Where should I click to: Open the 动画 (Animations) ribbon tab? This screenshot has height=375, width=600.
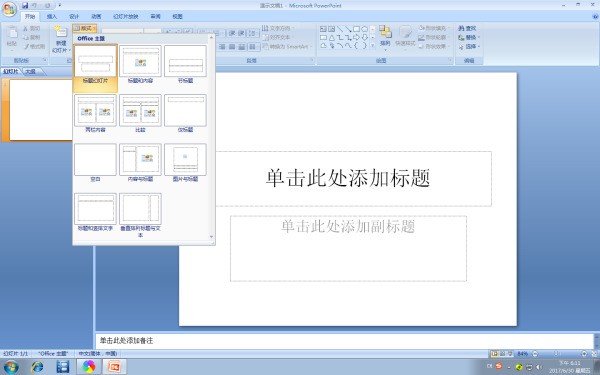96,16
